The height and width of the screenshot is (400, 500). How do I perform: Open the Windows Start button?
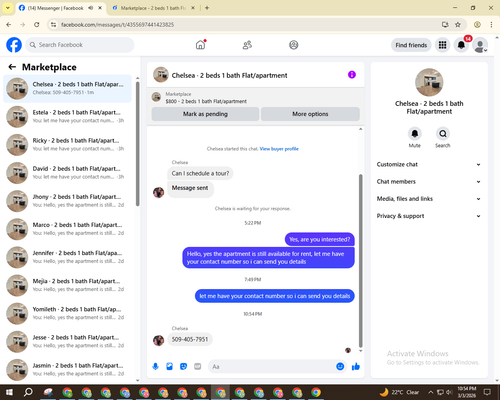point(9,392)
